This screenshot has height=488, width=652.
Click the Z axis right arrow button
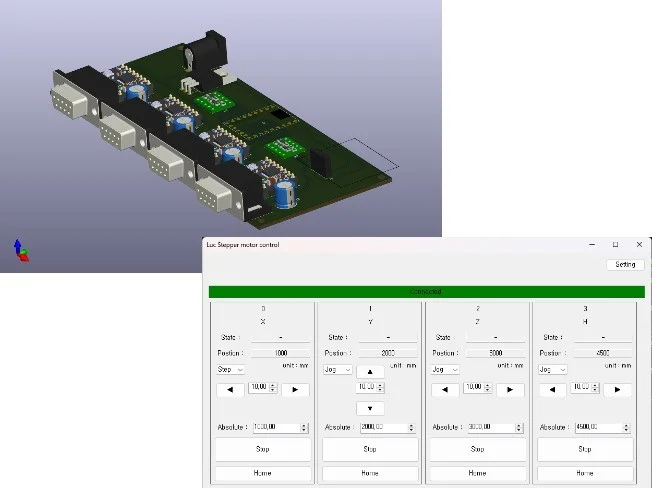tap(510, 389)
